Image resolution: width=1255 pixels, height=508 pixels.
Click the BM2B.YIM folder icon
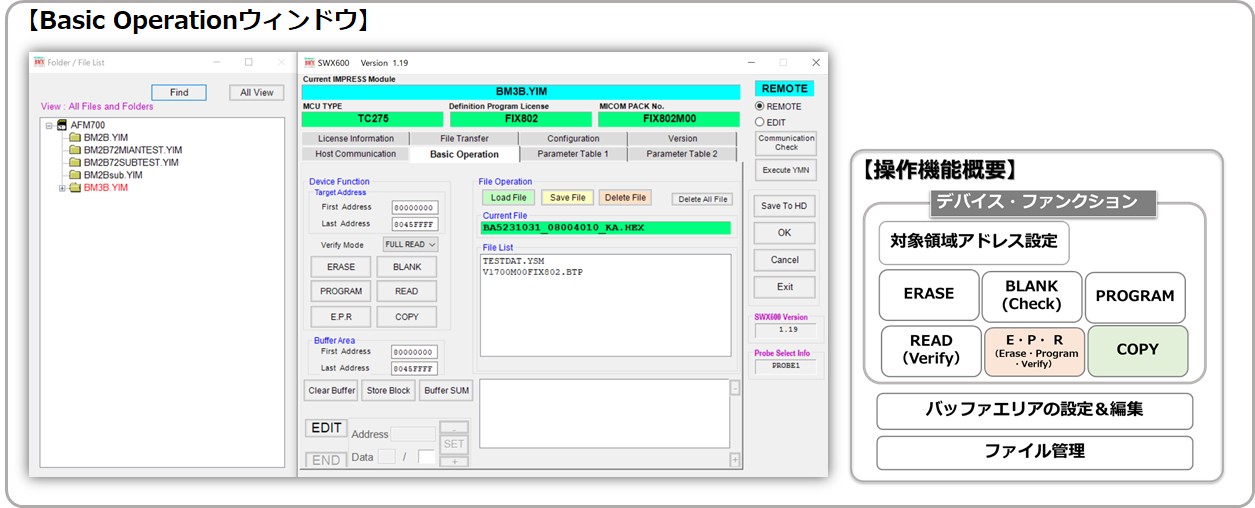coord(74,138)
